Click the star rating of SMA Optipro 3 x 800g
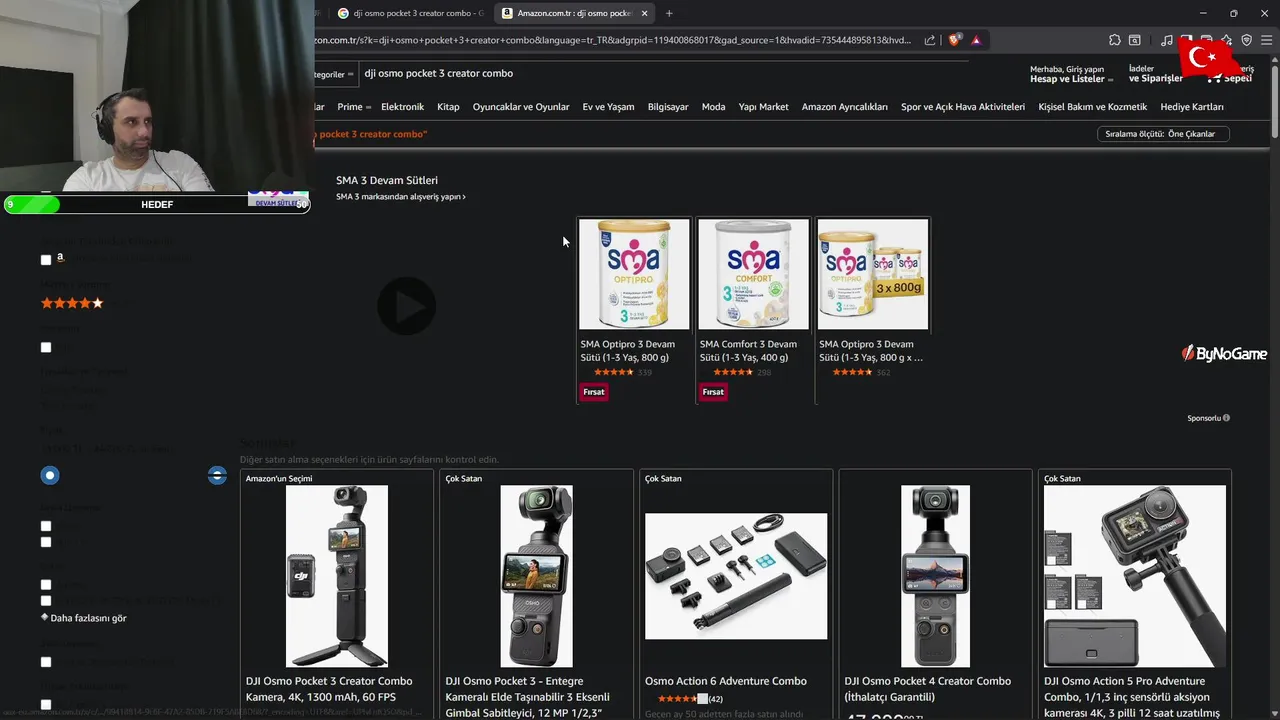The height and width of the screenshot is (720, 1280). [x=852, y=372]
